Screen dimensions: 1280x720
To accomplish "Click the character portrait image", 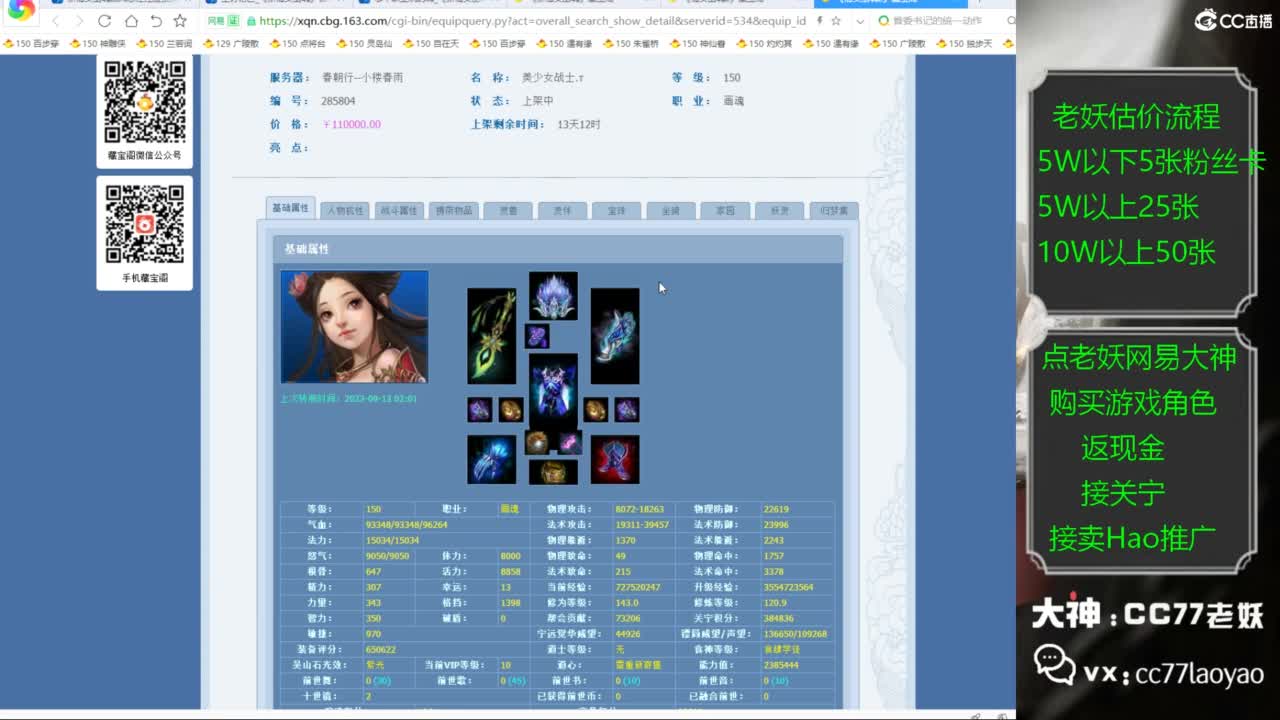I will pyautogui.click(x=354, y=326).
